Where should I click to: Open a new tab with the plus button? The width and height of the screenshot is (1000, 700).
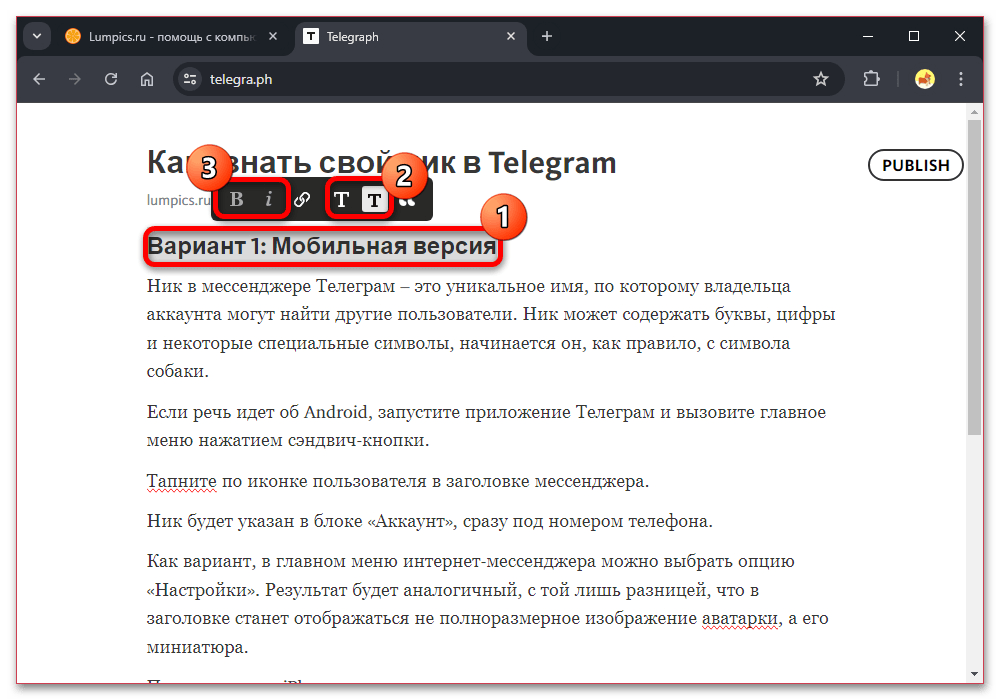click(547, 36)
